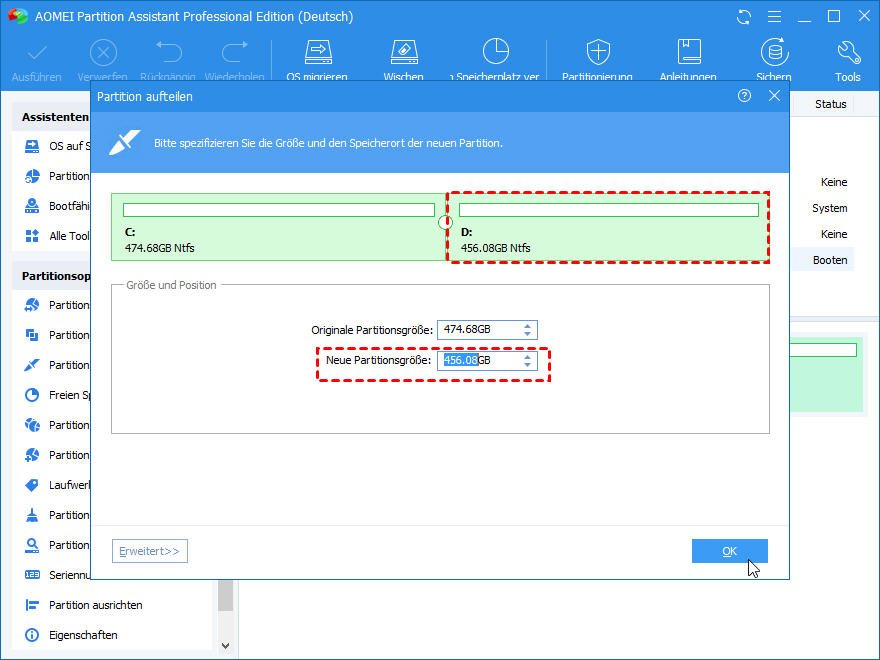
Task: Close the Partition aufteilen dialog
Action: 774,96
